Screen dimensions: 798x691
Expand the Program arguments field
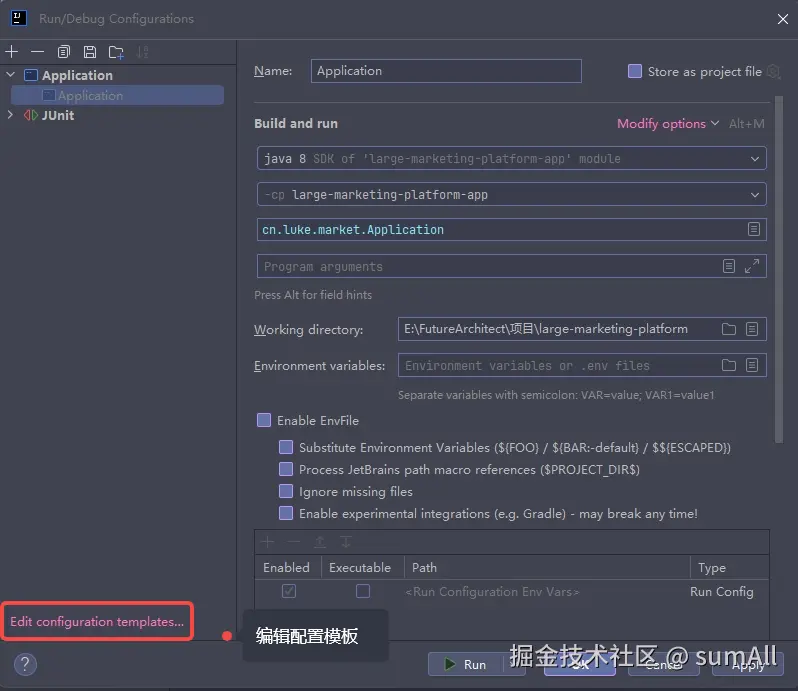(752, 266)
